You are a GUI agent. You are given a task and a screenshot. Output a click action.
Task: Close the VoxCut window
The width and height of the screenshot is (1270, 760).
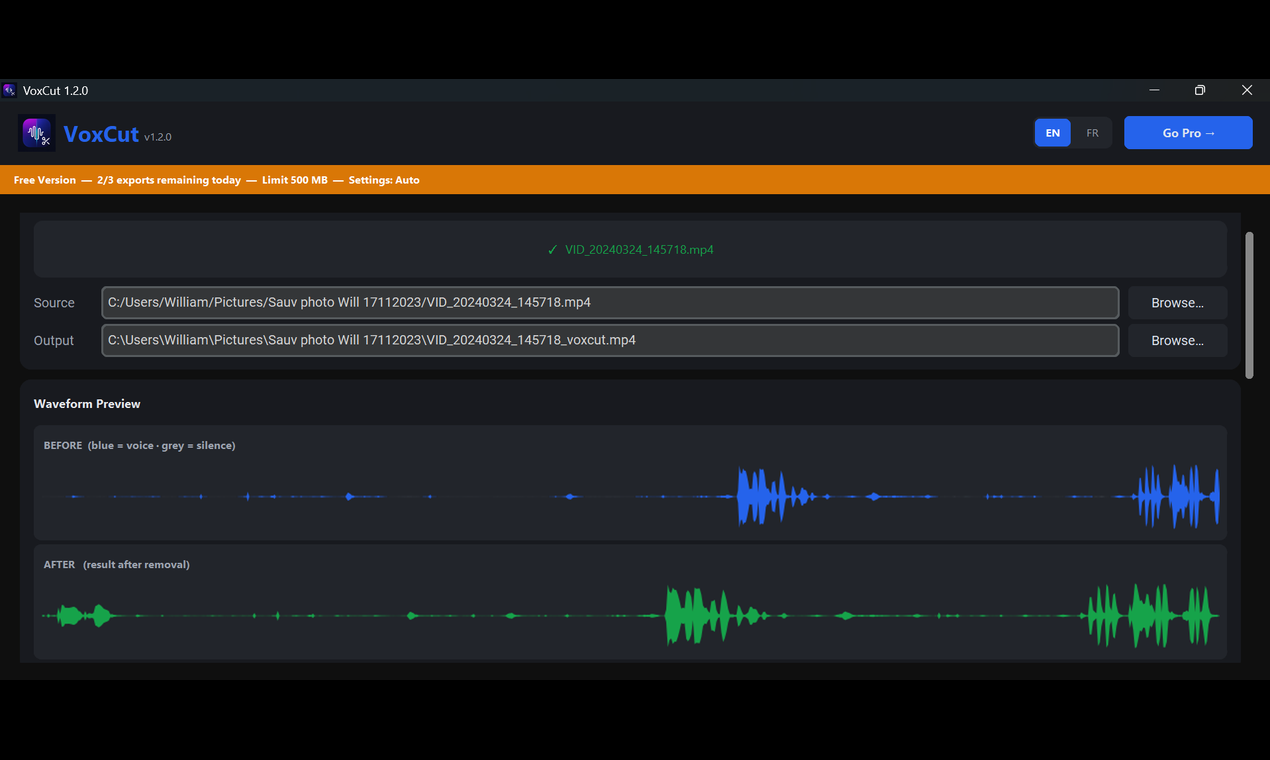(x=1246, y=90)
